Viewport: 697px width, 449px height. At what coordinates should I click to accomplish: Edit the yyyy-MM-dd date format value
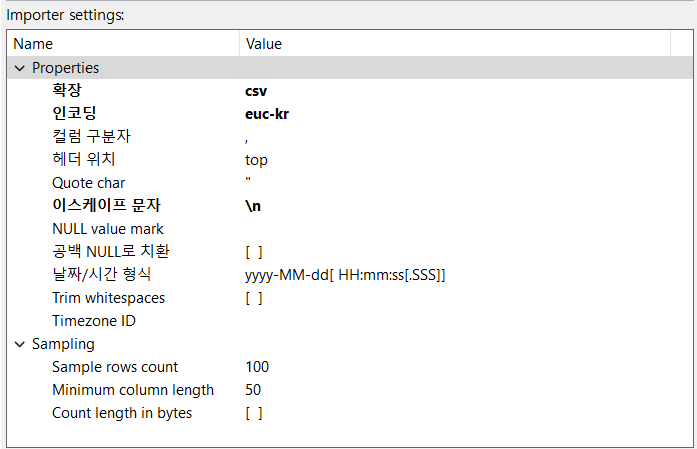(345, 275)
